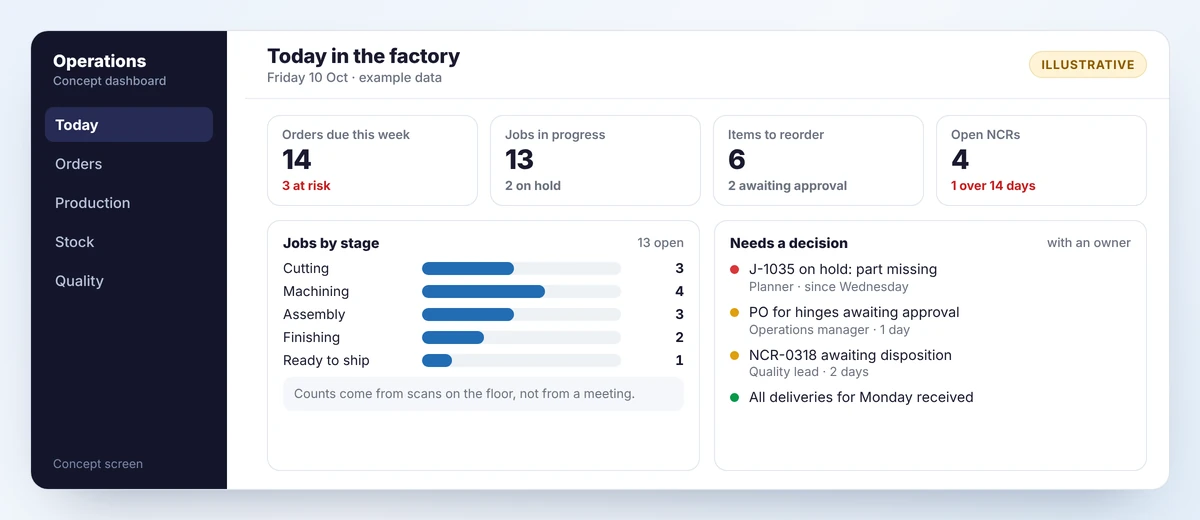1200x520 pixels.
Task: Click the 'Ready to ship' label
Action: coord(326,361)
